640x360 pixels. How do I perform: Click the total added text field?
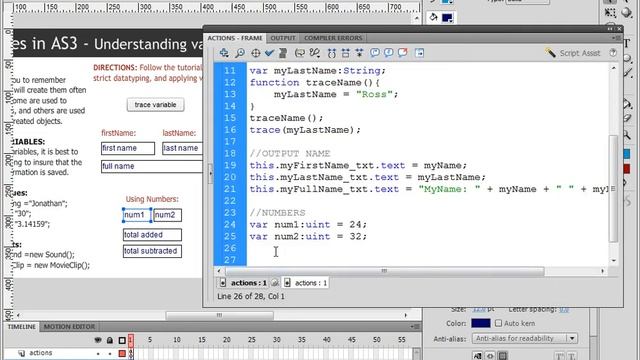pyautogui.click(x=152, y=235)
